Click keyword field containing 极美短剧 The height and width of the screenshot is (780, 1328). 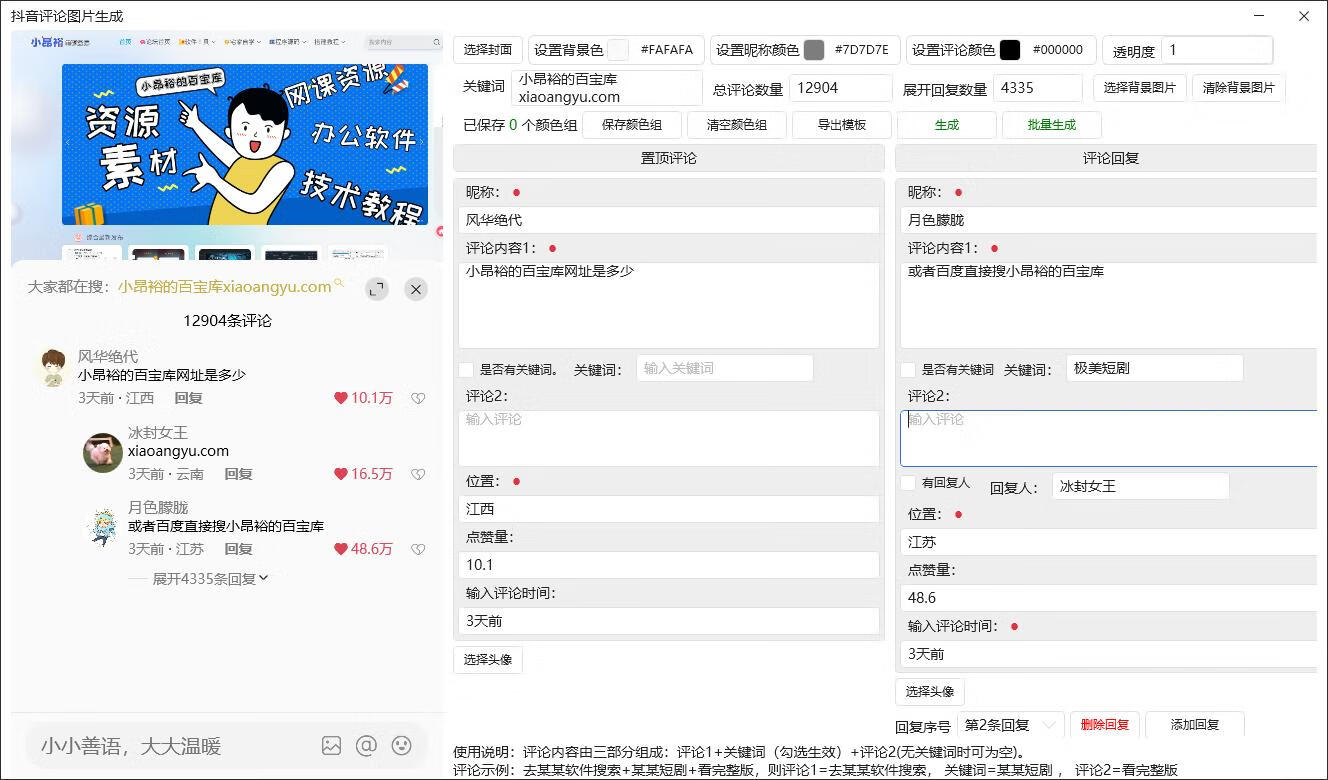point(1155,368)
